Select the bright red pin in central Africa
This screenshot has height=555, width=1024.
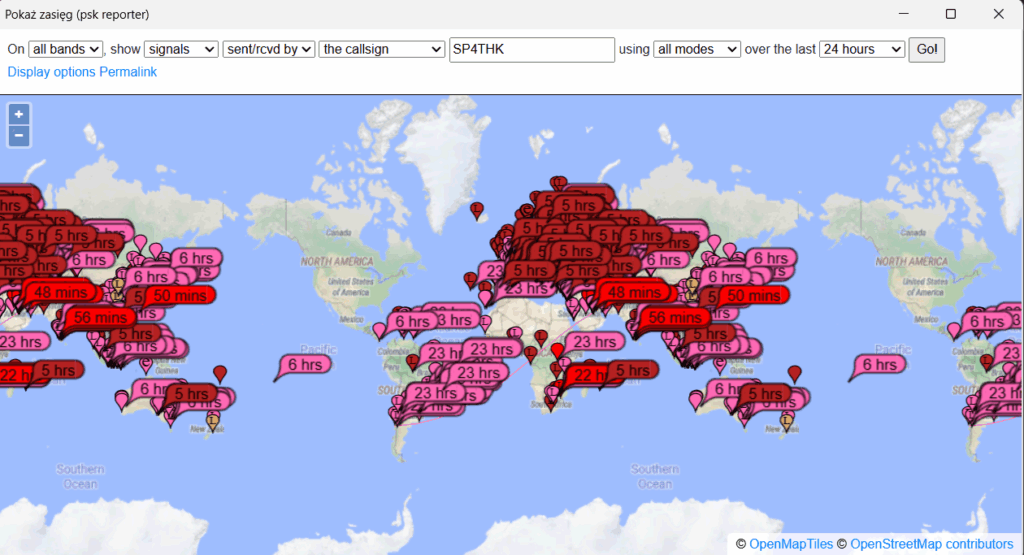tap(558, 349)
